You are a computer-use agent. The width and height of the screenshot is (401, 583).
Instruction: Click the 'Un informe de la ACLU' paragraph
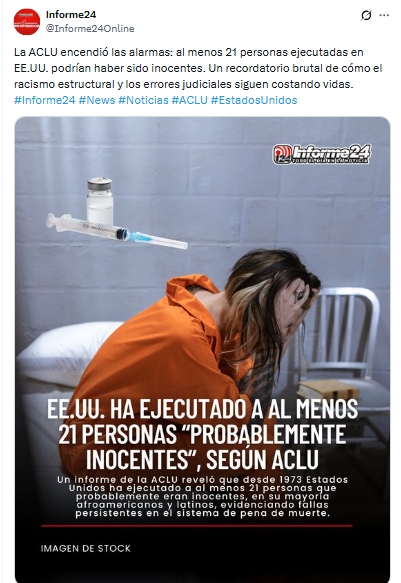pos(203,496)
